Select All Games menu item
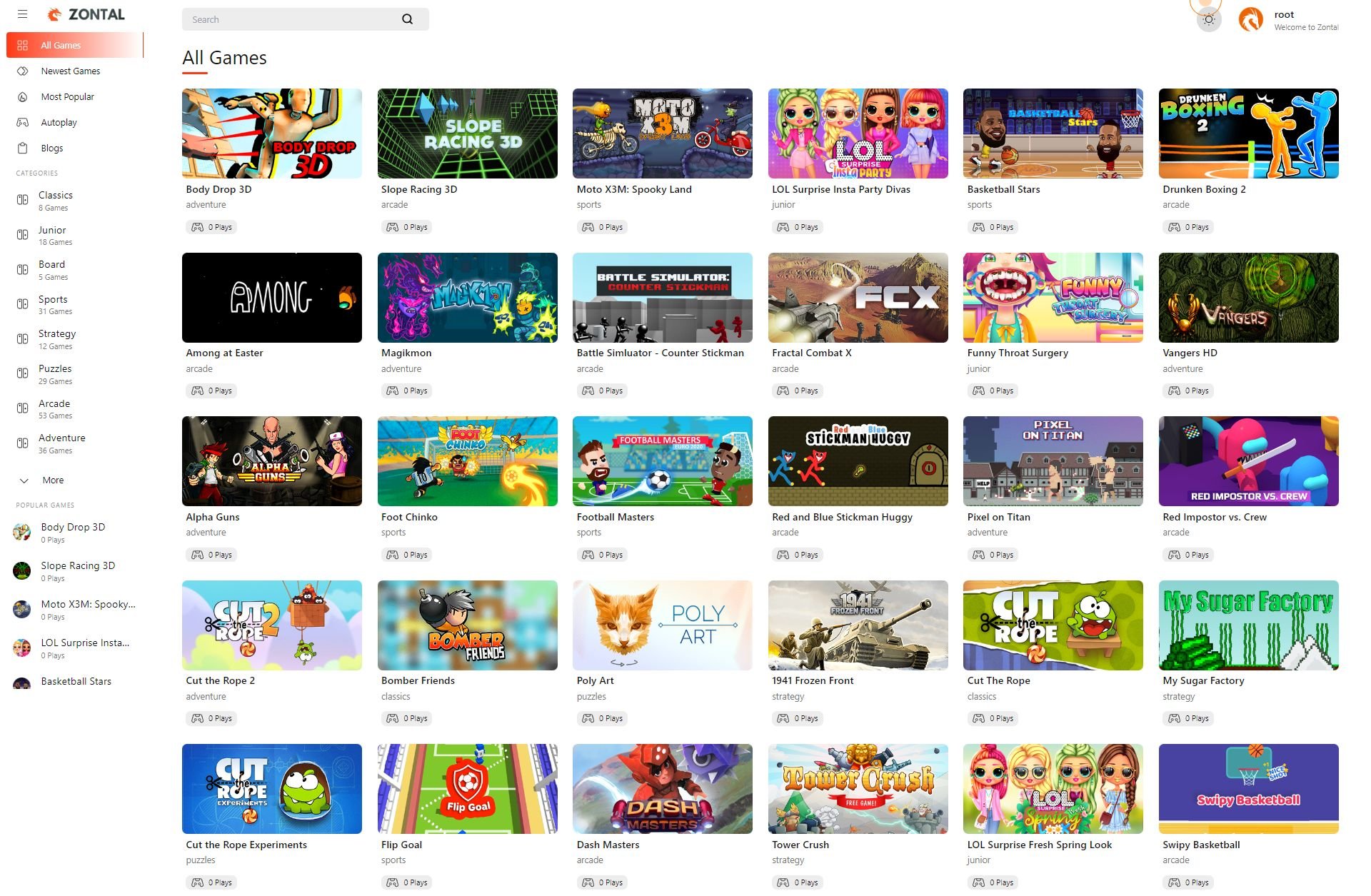Image resolution: width=1371 pixels, height=896 pixels. [x=75, y=45]
